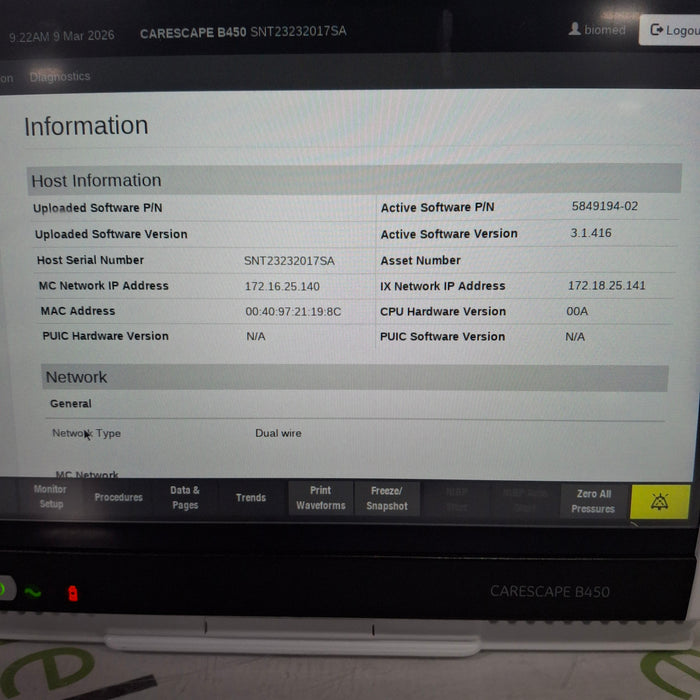The width and height of the screenshot is (700, 700).
Task: Click the Information page heading
Action: pos(86,126)
